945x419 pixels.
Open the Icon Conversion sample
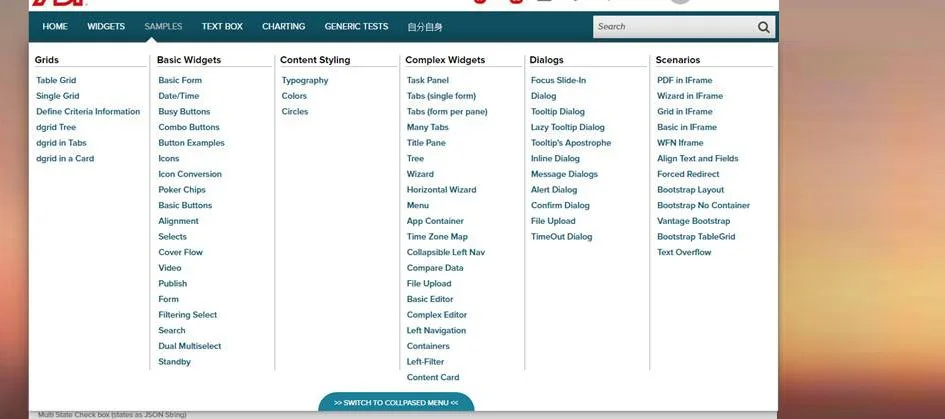point(190,174)
